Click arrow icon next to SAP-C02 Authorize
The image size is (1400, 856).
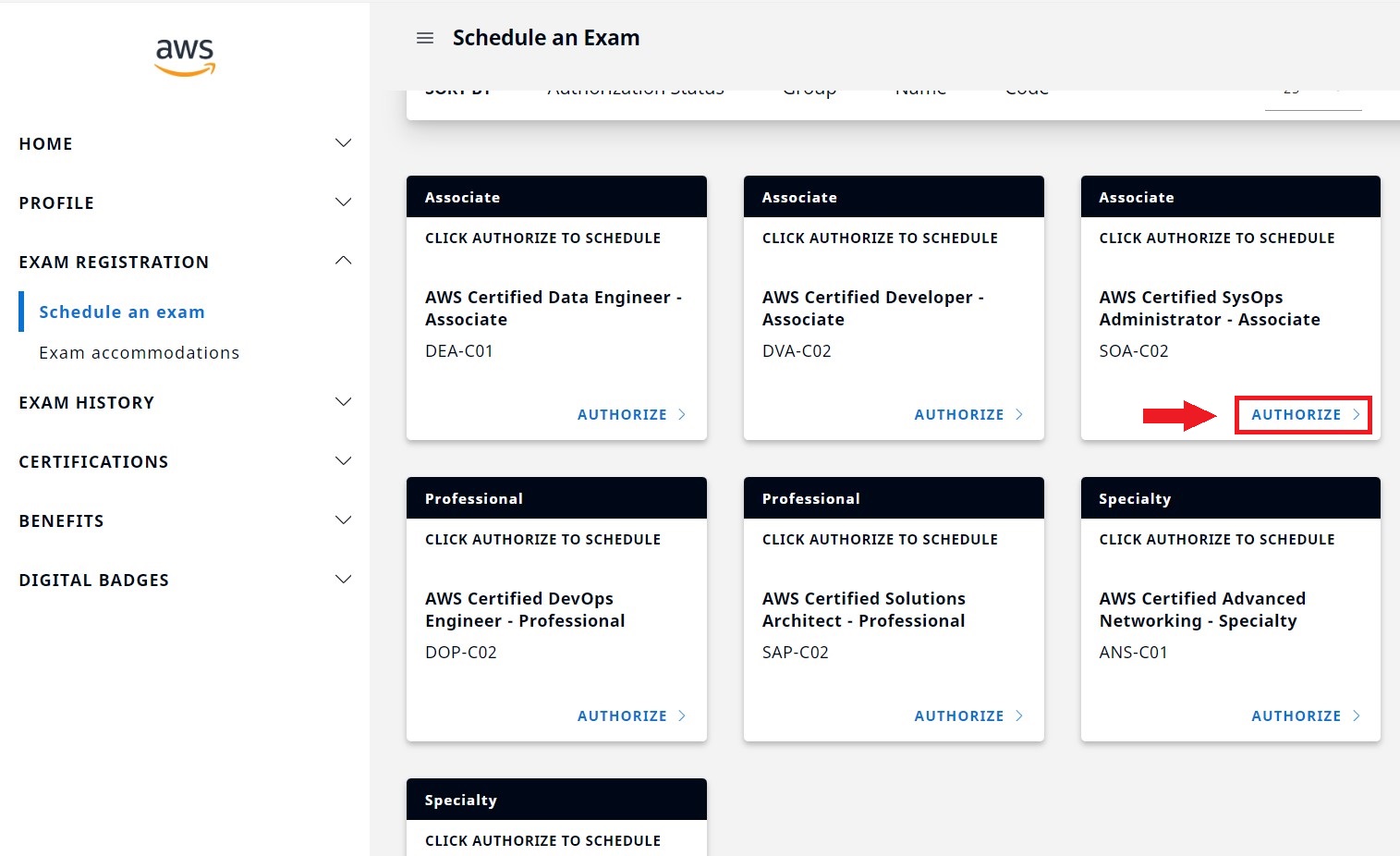pyautogui.click(x=1019, y=716)
